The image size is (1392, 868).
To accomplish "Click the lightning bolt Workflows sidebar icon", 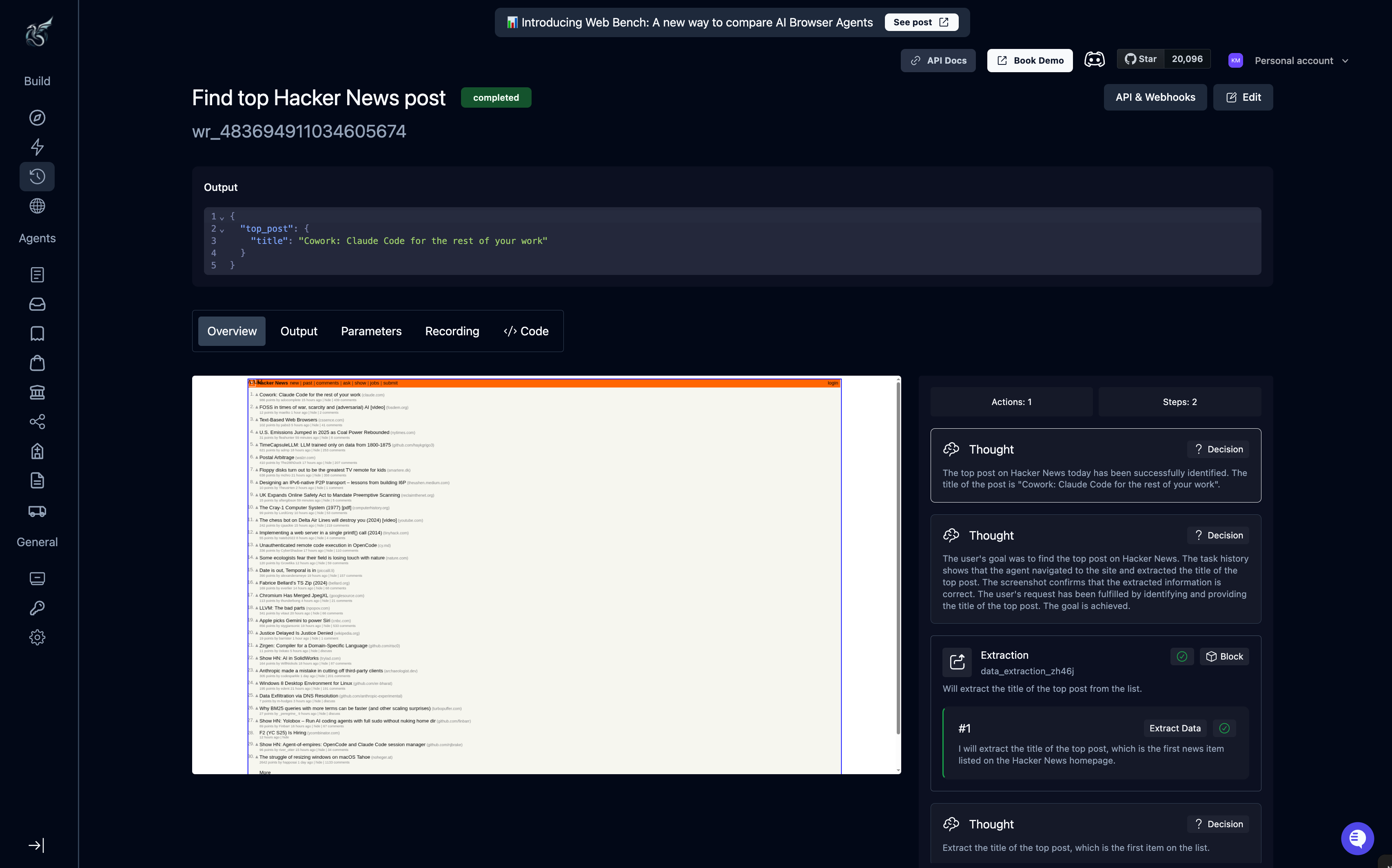I will point(37,147).
